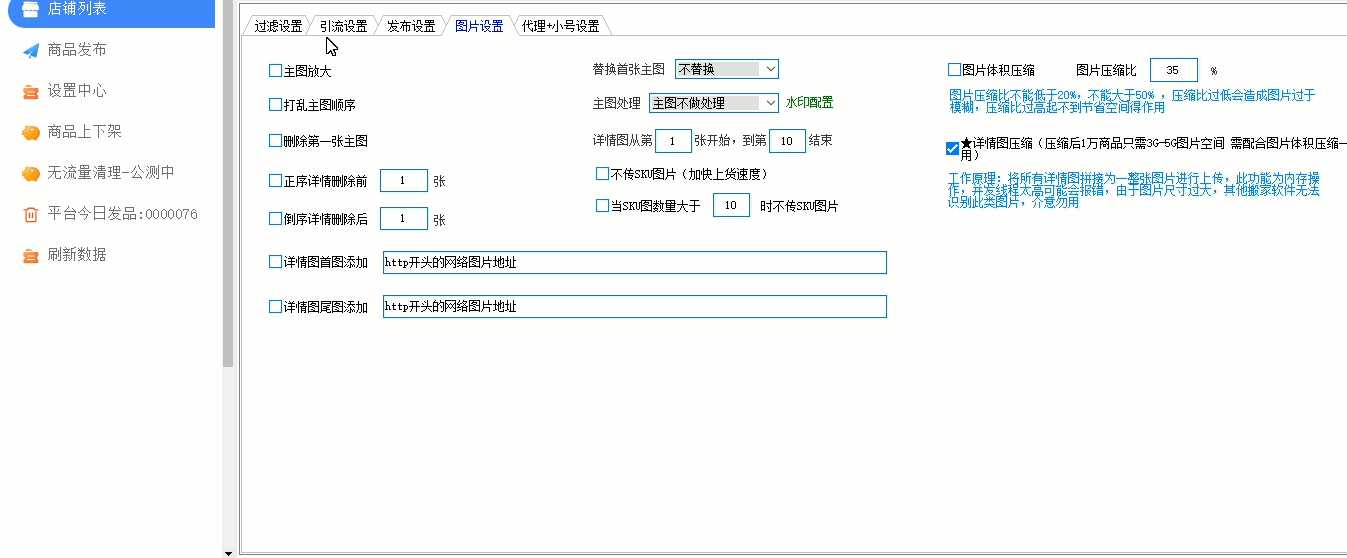This screenshot has height=558, width=1347.
Task: Click the 详情图首图添加 URL input field
Action: [x=634, y=262]
